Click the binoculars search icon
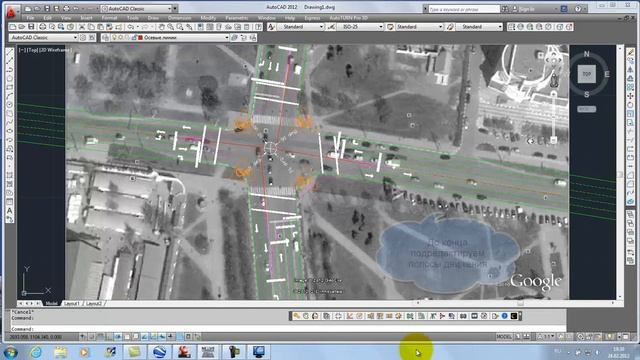640x360 pixels. tap(504, 9)
